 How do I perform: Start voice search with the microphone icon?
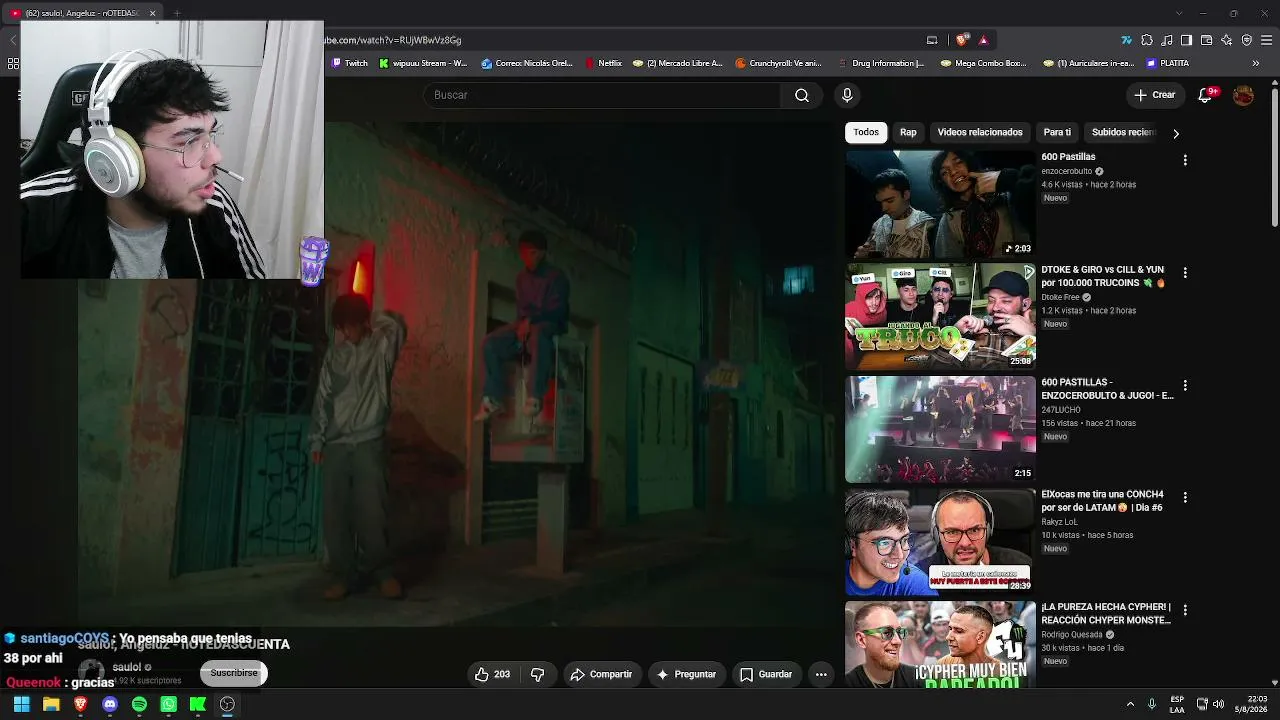pyautogui.click(x=847, y=95)
